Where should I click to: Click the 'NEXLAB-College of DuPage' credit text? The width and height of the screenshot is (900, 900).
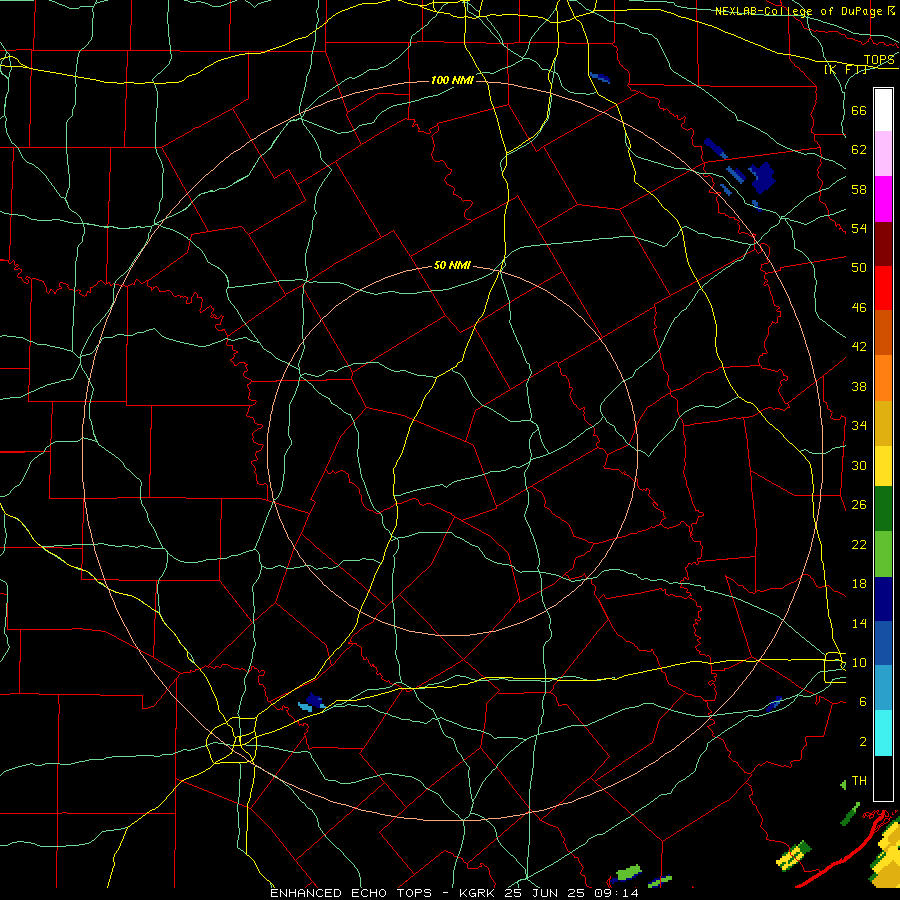799,11
